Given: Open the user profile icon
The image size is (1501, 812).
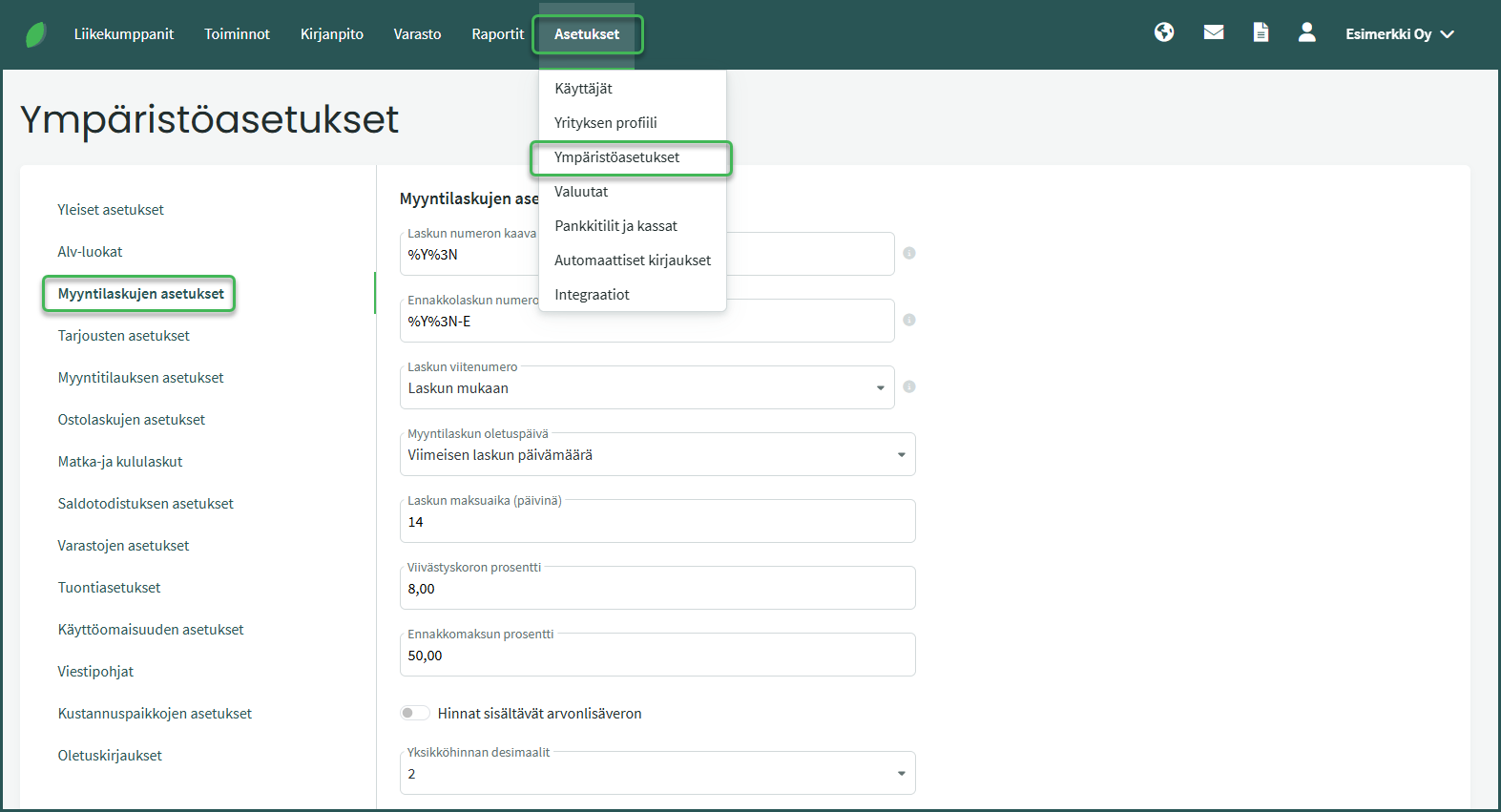Looking at the screenshot, I should pyautogui.click(x=1306, y=32).
